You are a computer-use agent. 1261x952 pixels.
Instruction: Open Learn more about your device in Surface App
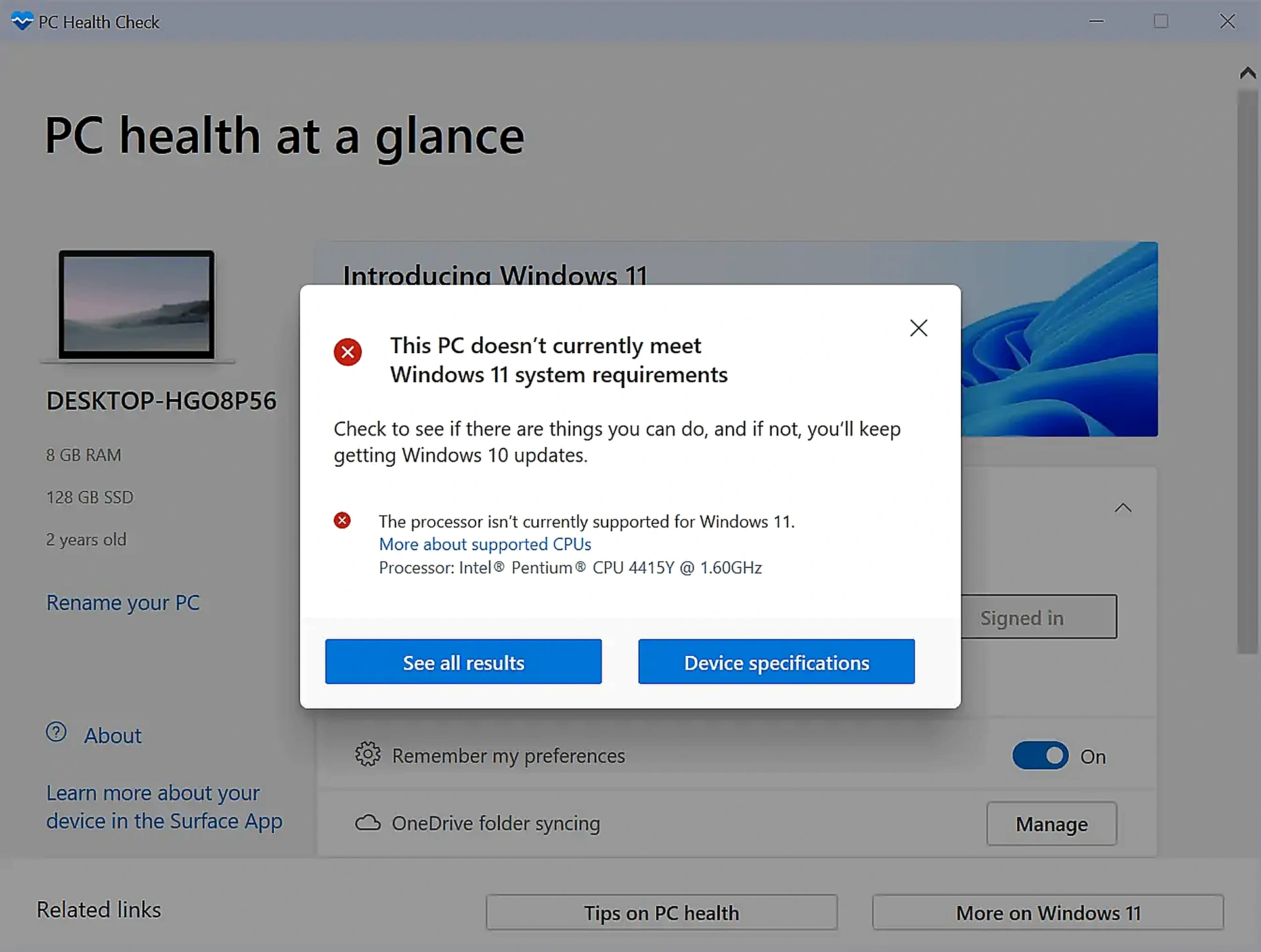pyautogui.click(x=164, y=806)
